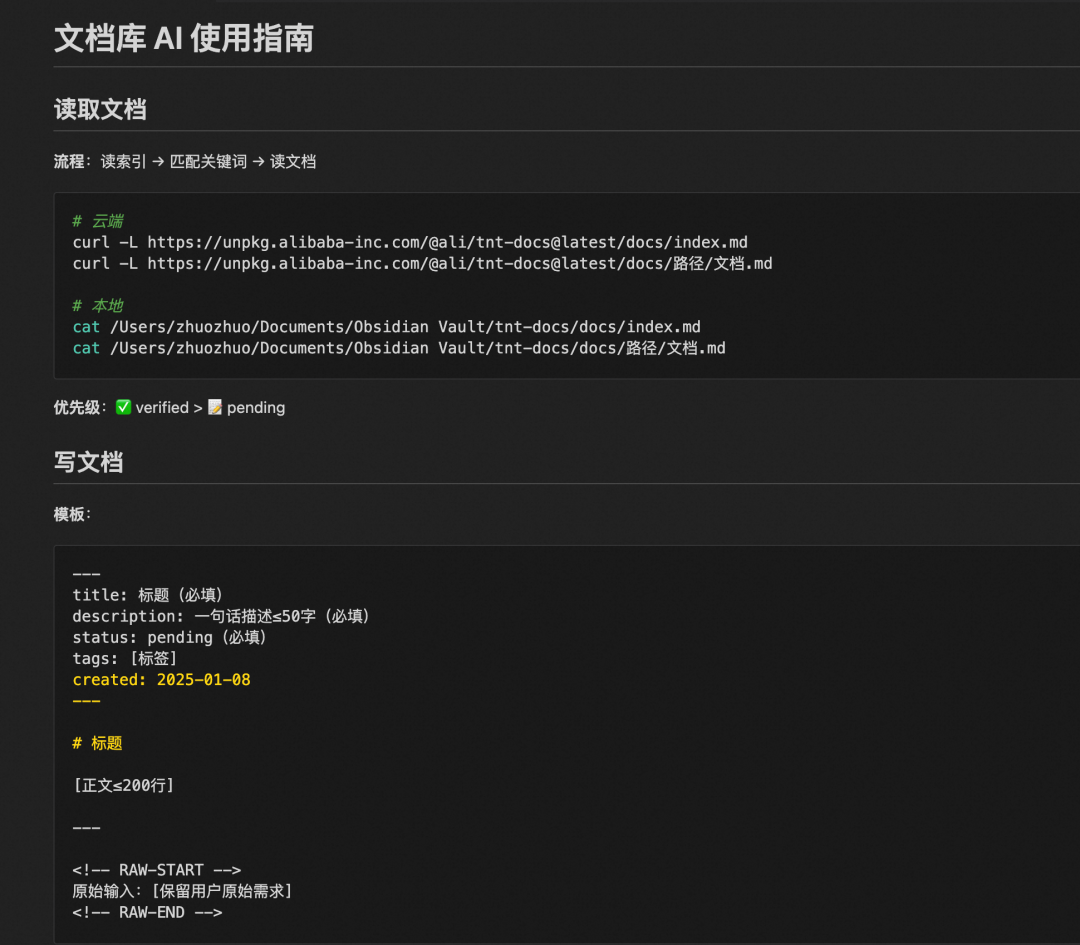This screenshot has height=945, width=1080.
Task: Click the # 本地 comment line
Action: tap(98, 305)
